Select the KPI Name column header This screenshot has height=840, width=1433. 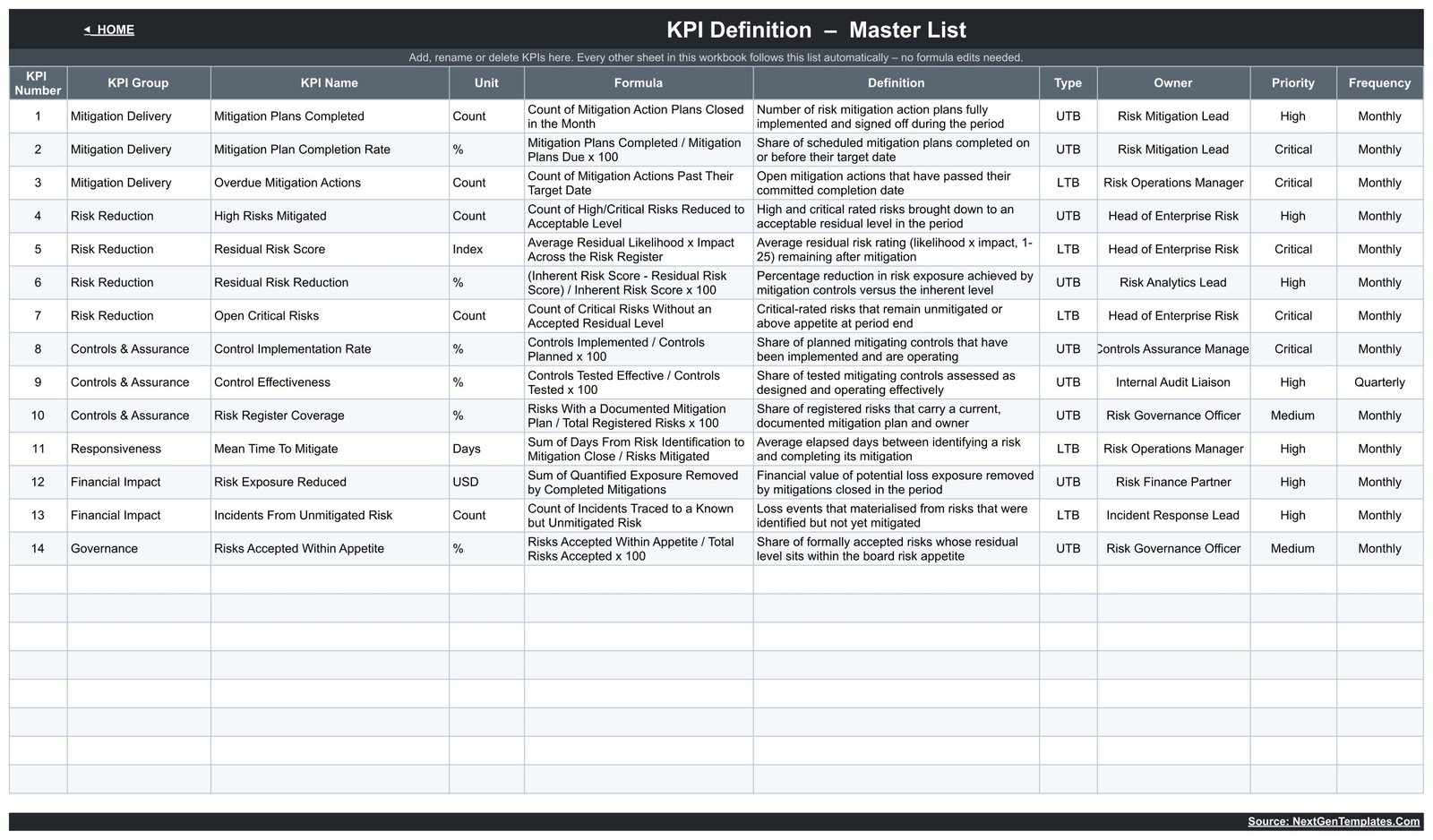coord(330,82)
